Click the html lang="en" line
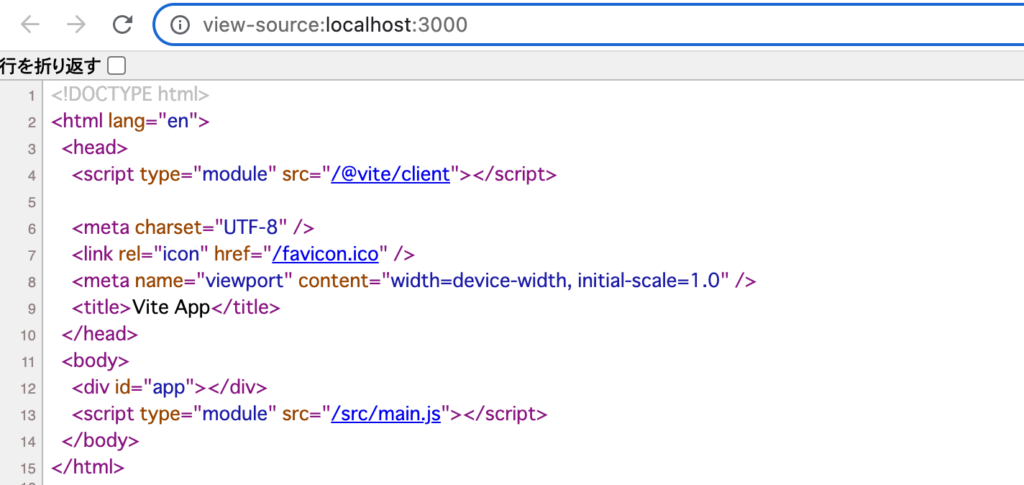Image resolution: width=1024 pixels, height=485 pixels. (x=130, y=121)
